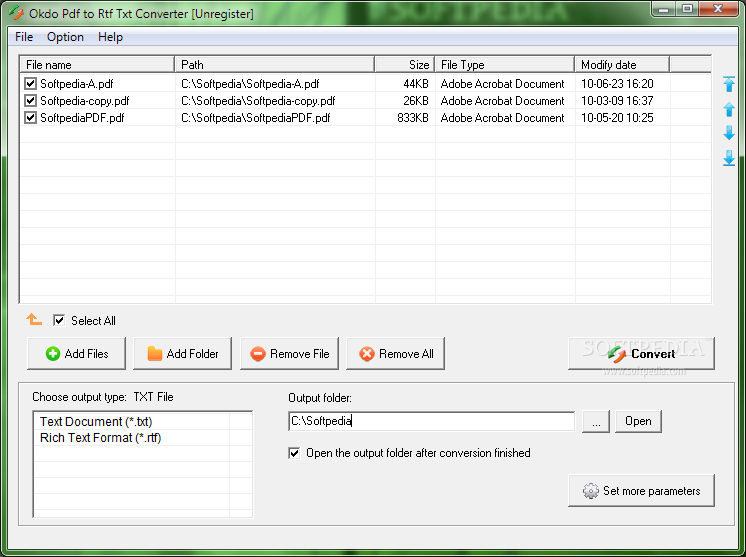Click the Add Files button

coord(77,353)
